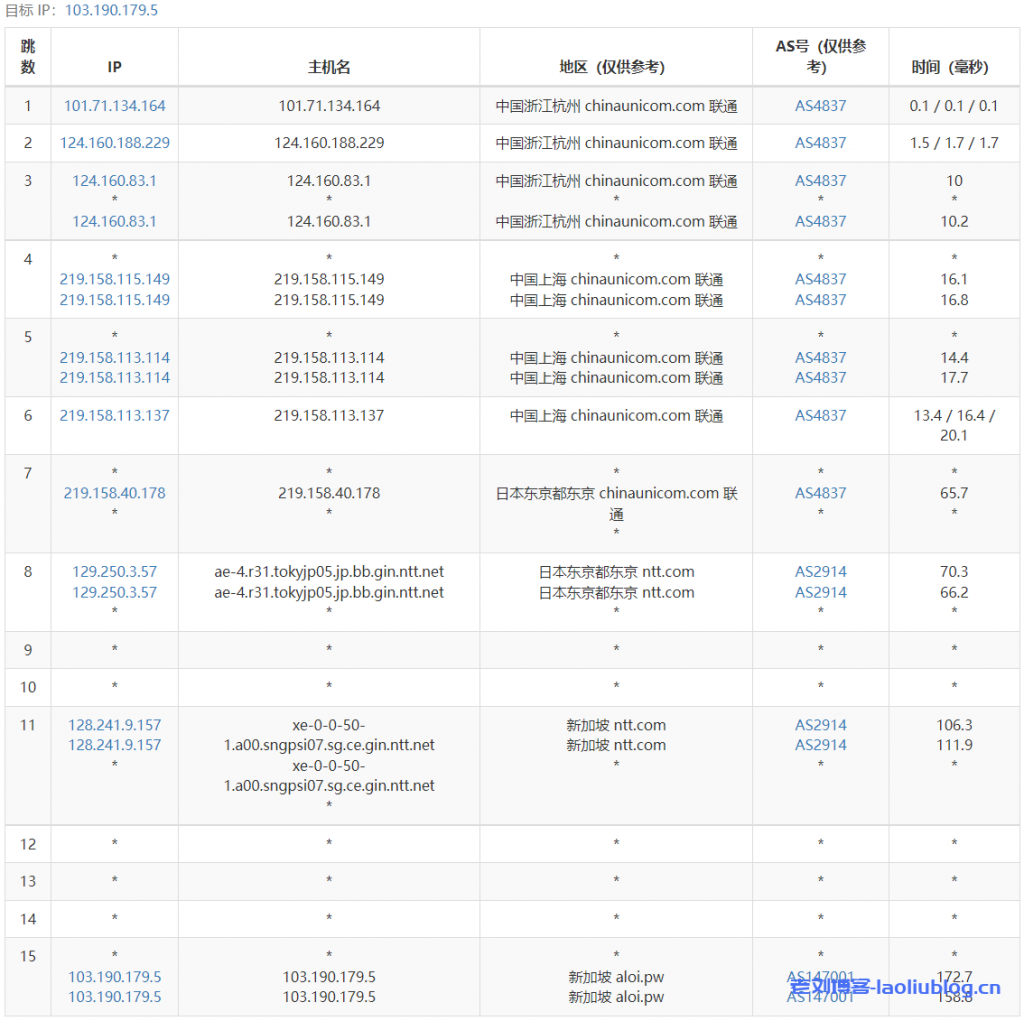Click IP link 101.71.134.164 in hop 1

(x=115, y=105)
